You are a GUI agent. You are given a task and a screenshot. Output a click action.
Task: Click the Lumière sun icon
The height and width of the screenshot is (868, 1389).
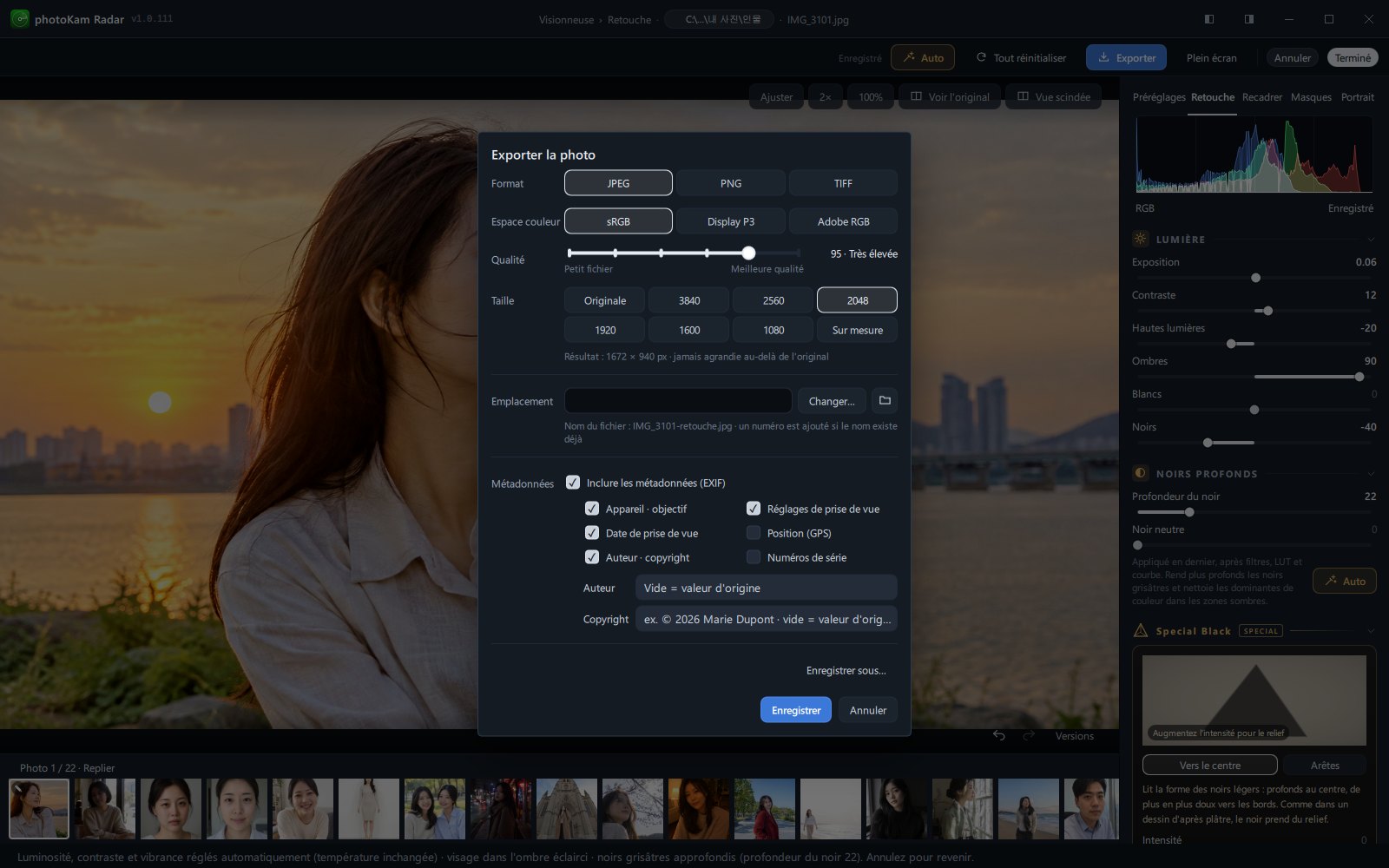pyautogui.click(x=1141, y=239)
